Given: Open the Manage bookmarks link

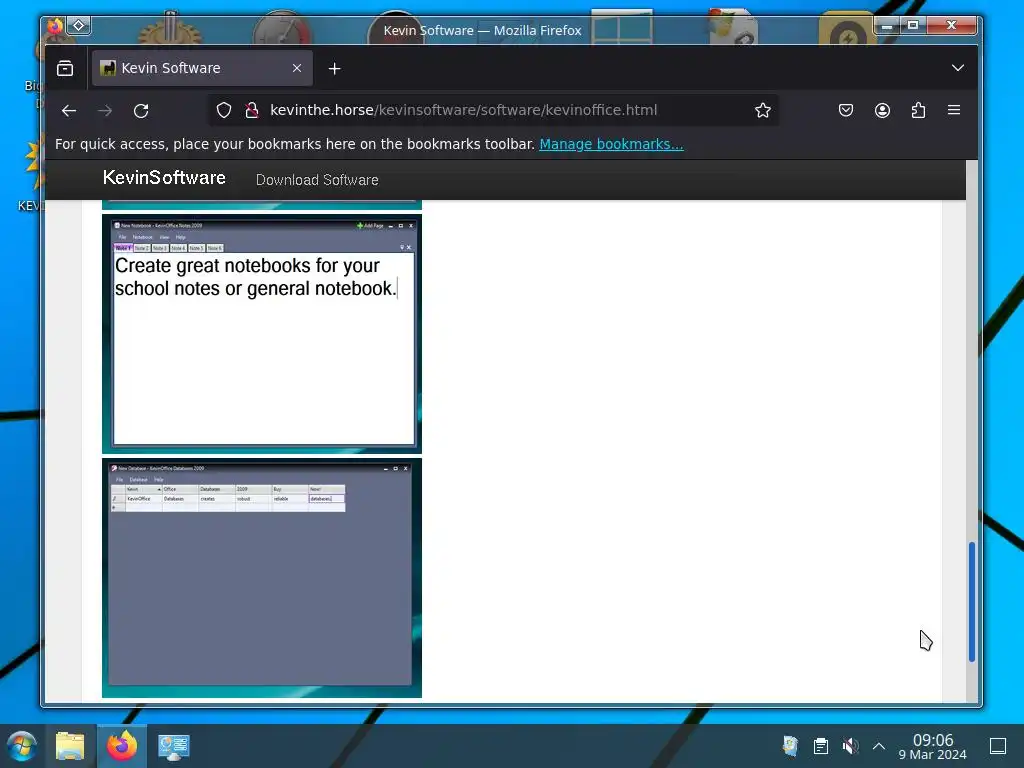Looking at the screenshot, I should click(x=611, y=144).
